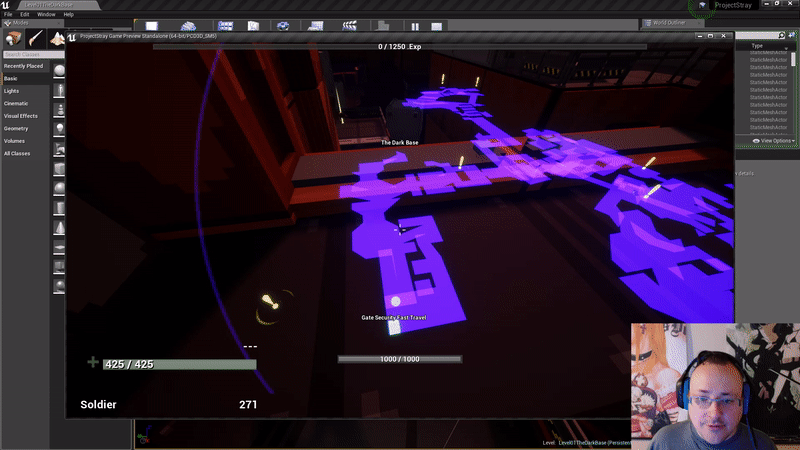This screenshot has width=800, height=450.
Task: Stop the running game preview
Action: coord(437,27)
